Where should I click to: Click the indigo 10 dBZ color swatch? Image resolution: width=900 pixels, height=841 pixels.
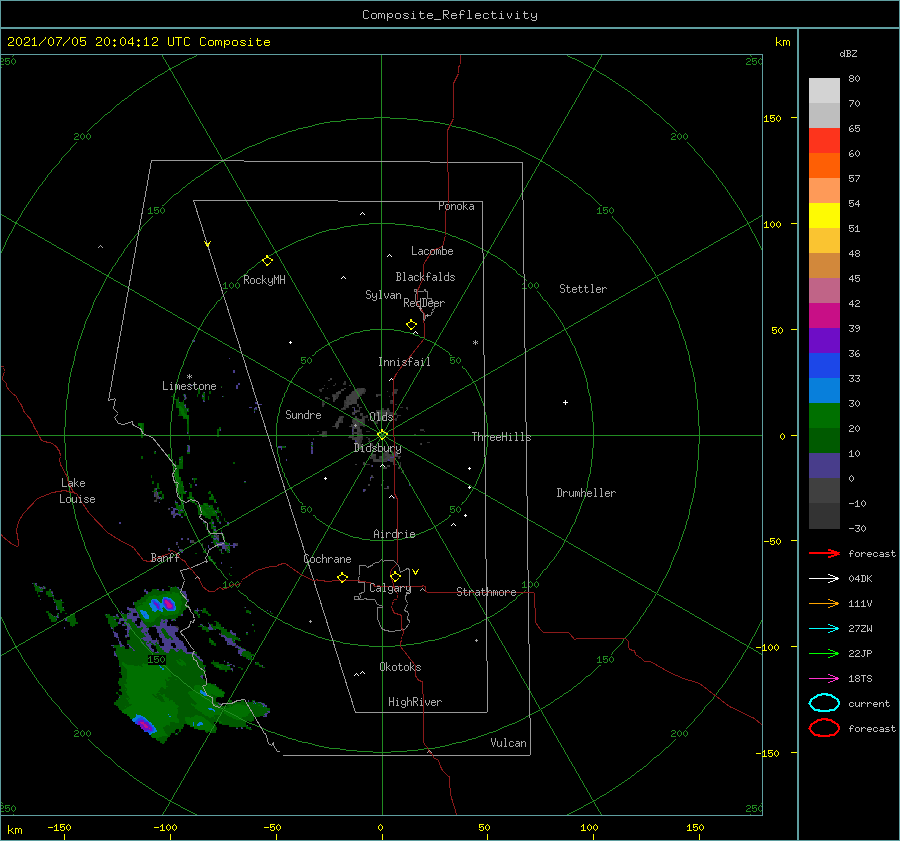point(824,466)
